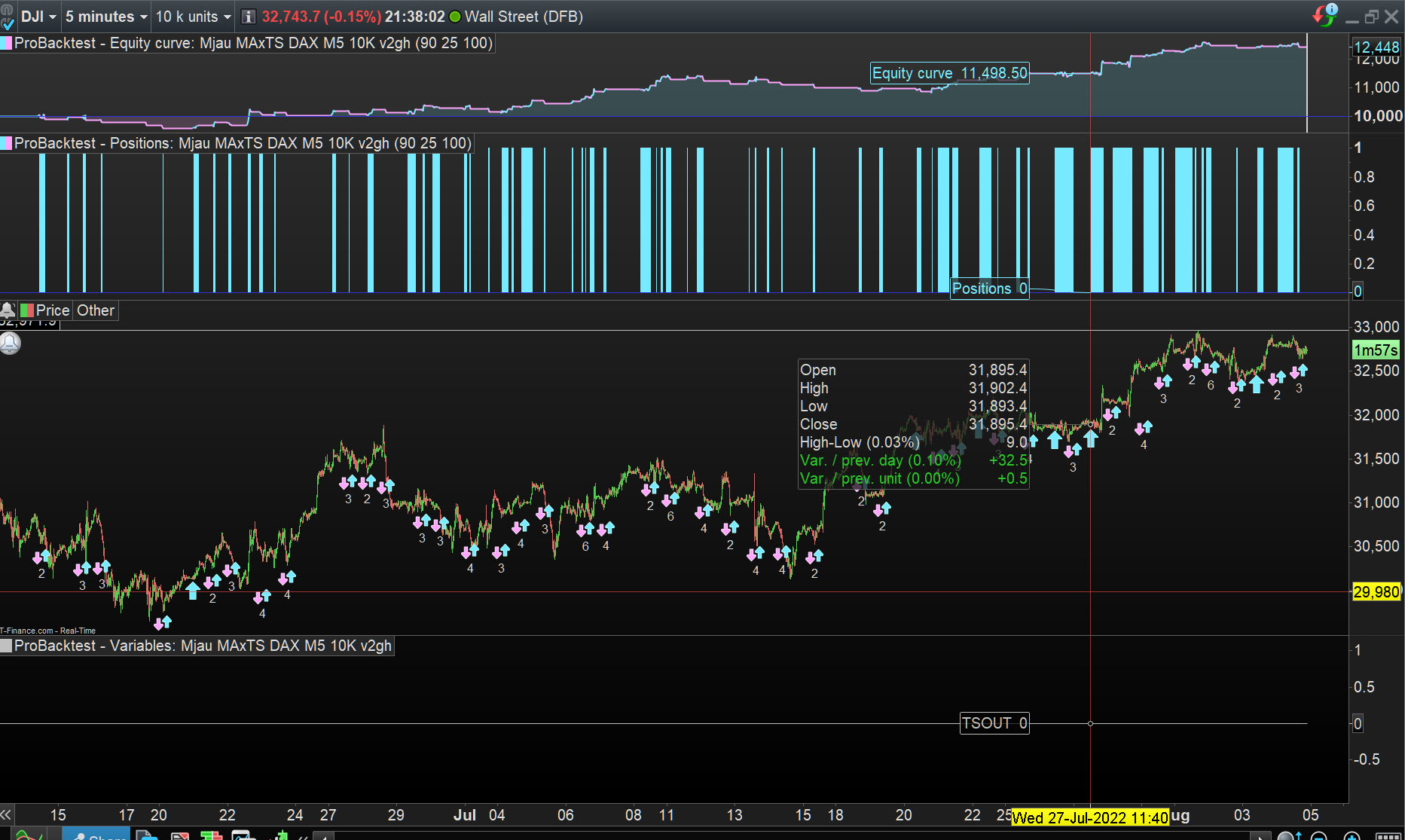Select the Other tab

[96, 310]
